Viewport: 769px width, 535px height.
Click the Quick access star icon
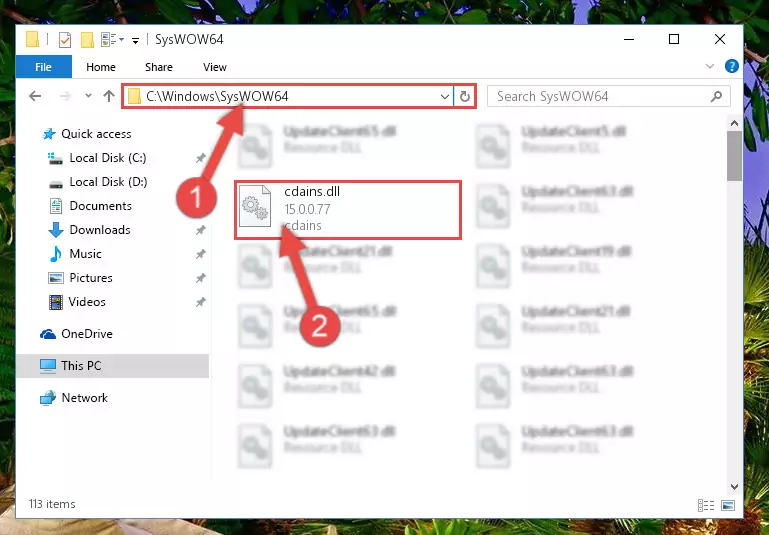click(49, 134)
